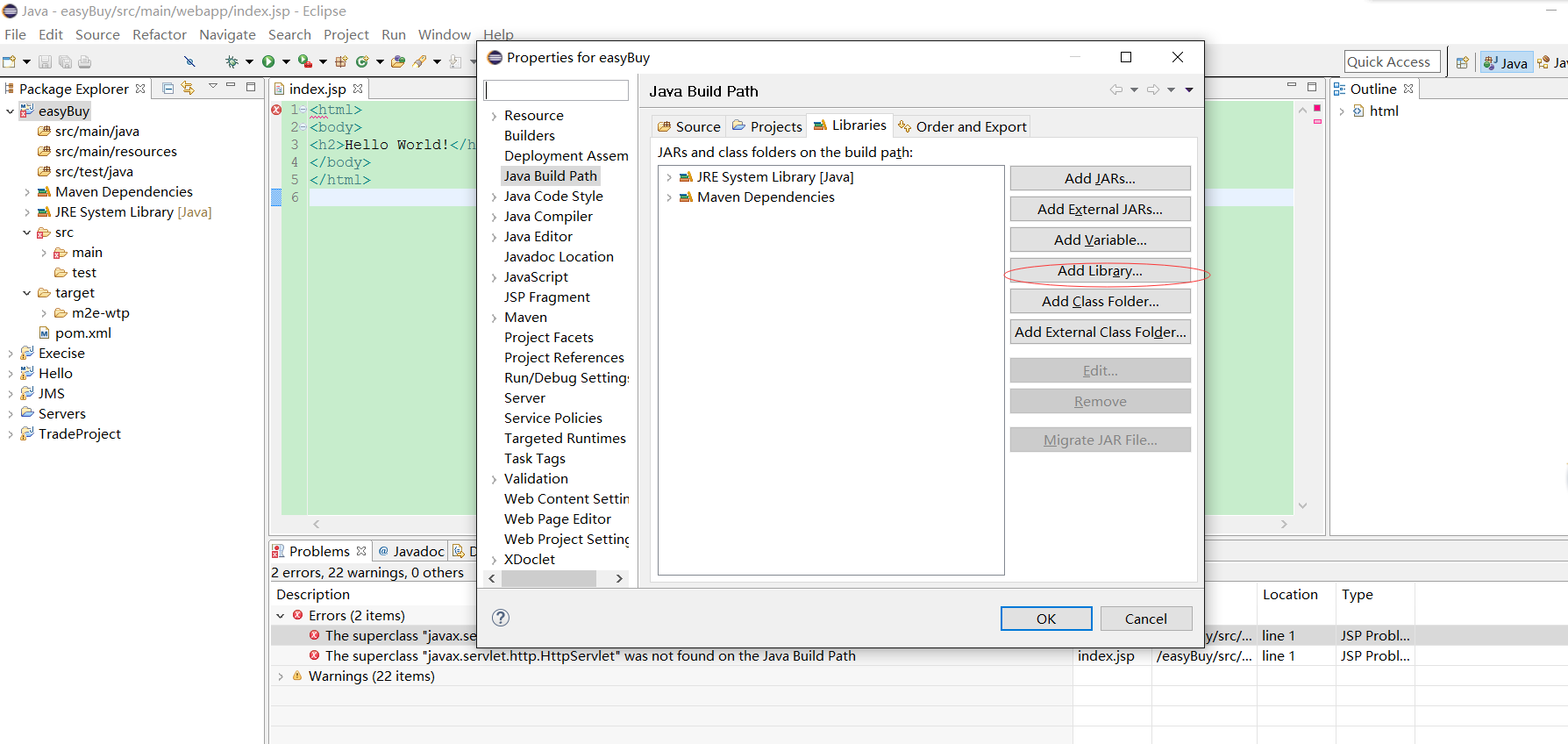Screen dimensions: 1568x744
Task: Open the Debug dropdown arrow
Action: pos(249,61)
